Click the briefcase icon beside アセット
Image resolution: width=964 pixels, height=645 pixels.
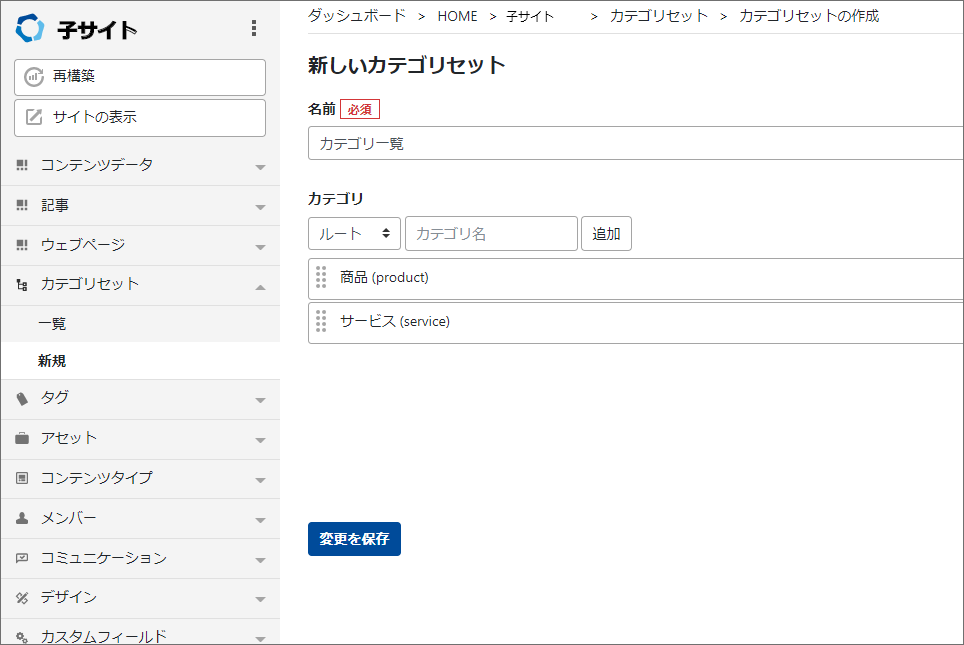coord(22,438)
